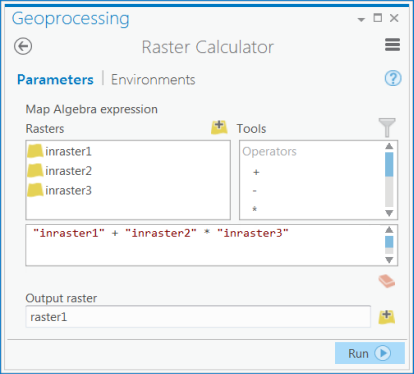Choose inraster2 from the Rasters list
The image size is (414, 374).
(x=68, y=171)
